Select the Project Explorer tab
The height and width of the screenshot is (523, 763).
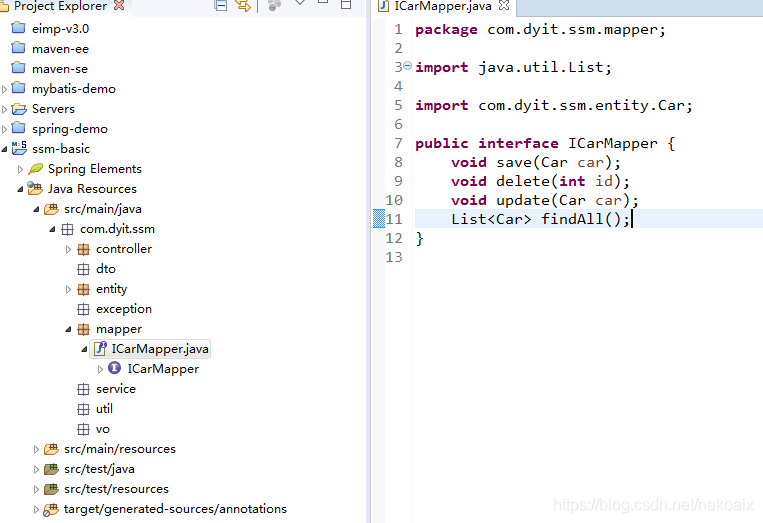(x=60, y=6)
